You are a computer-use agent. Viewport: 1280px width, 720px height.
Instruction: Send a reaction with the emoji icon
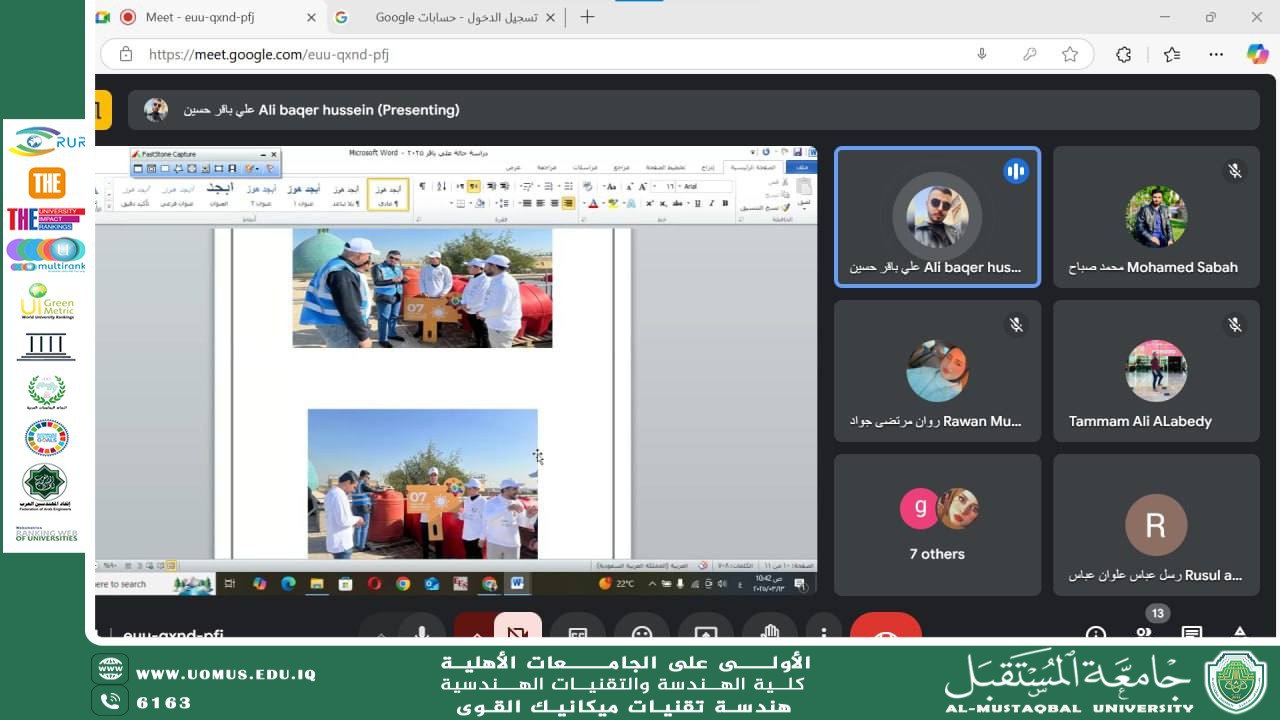click(x=642, y=630)
